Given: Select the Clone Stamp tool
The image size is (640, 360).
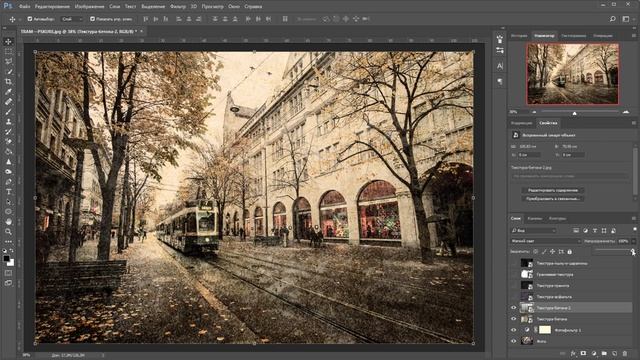Looking at the screenshot, I should point(8,122).
